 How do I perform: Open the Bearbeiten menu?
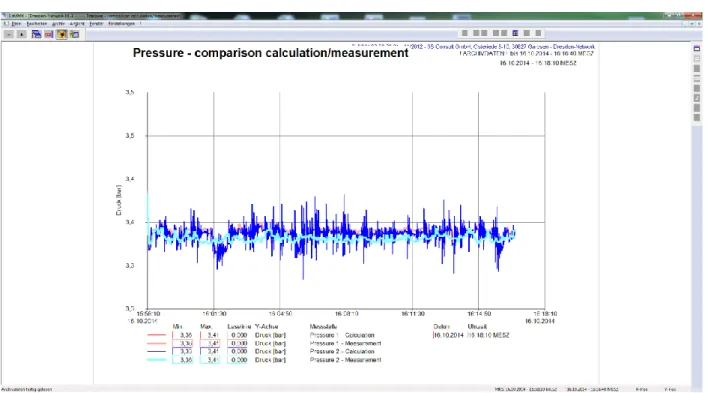[37, 23]
